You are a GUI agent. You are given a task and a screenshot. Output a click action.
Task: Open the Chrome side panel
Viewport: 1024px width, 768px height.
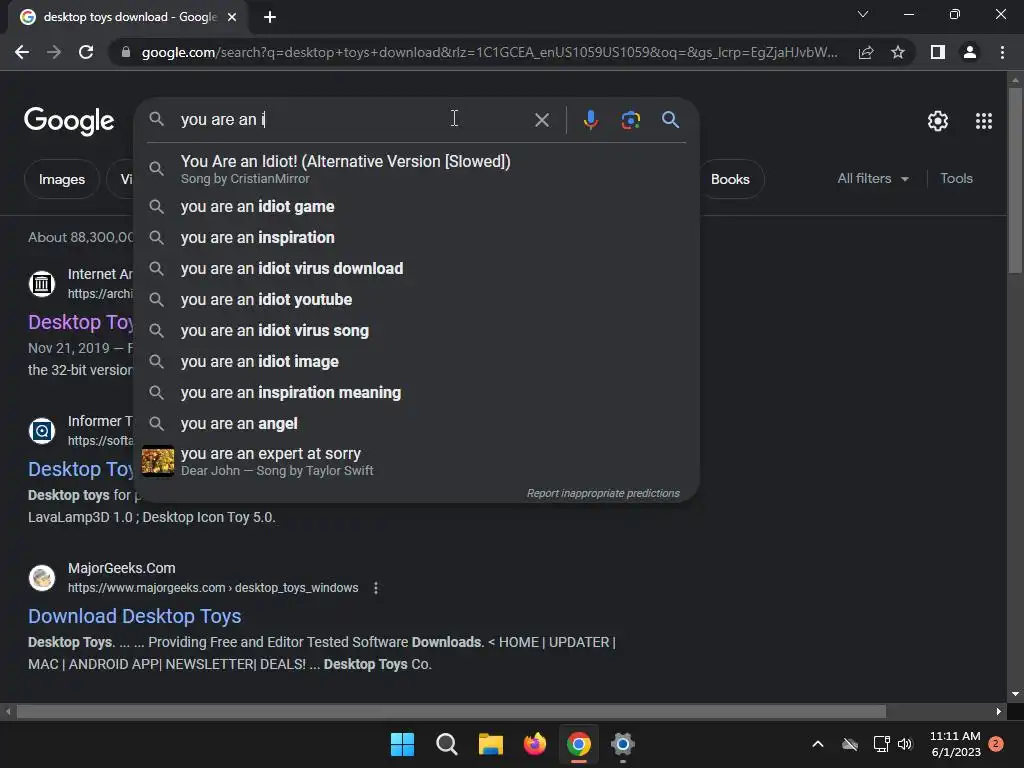(x=938, y=52)
